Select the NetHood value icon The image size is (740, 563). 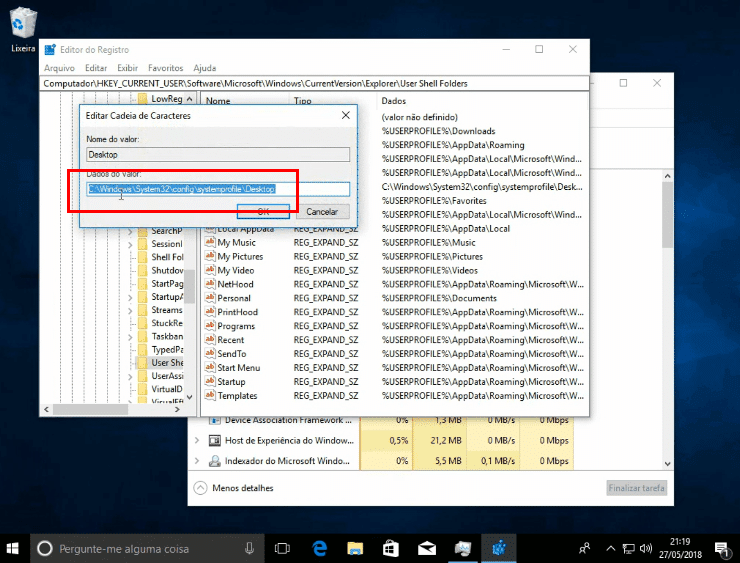210,284
